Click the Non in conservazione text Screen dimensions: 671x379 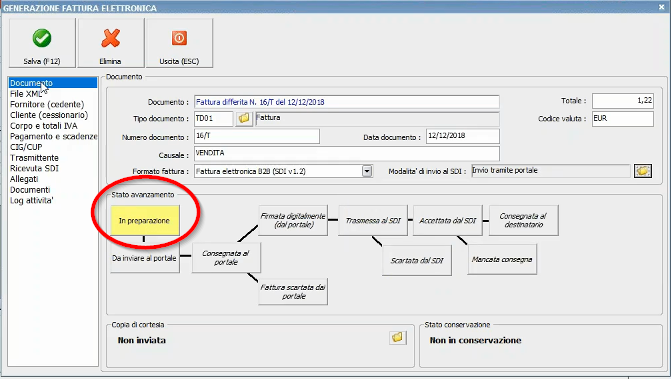point(475,341)
